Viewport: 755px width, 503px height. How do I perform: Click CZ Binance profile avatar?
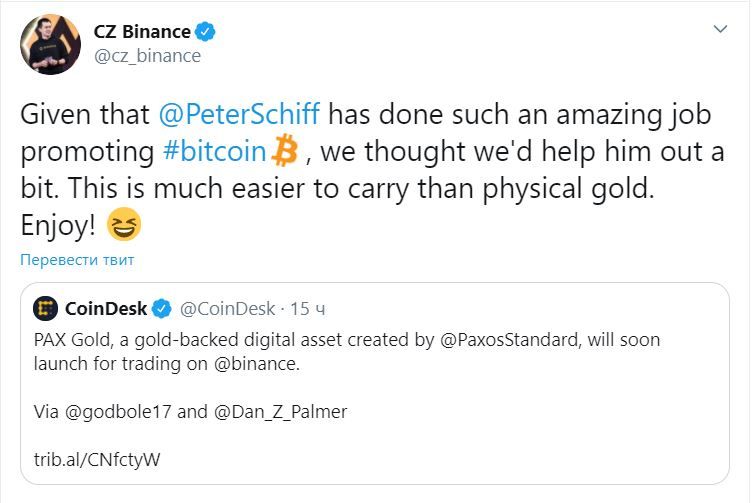tap(50, 44)
